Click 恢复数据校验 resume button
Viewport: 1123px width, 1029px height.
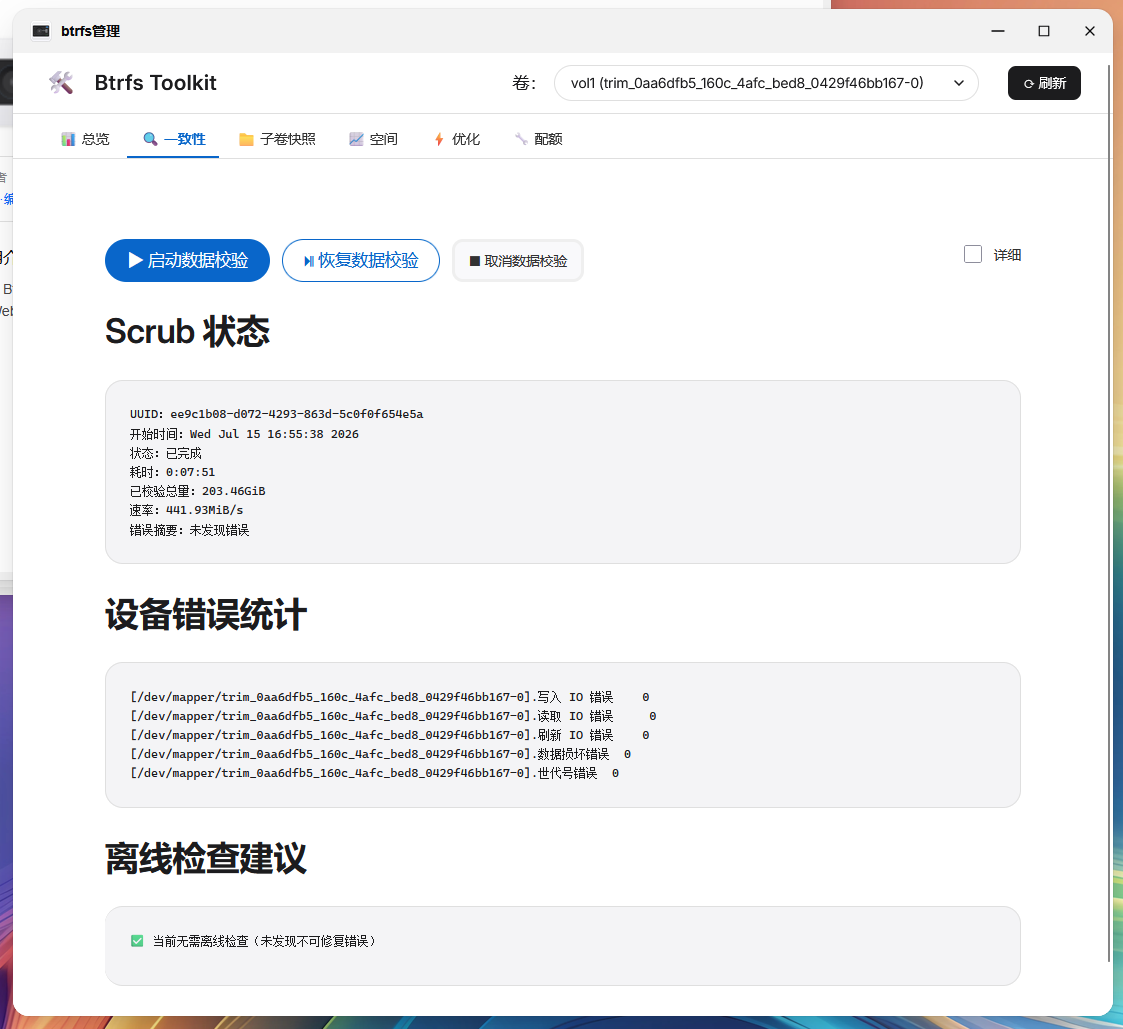(x=361, y=261)
